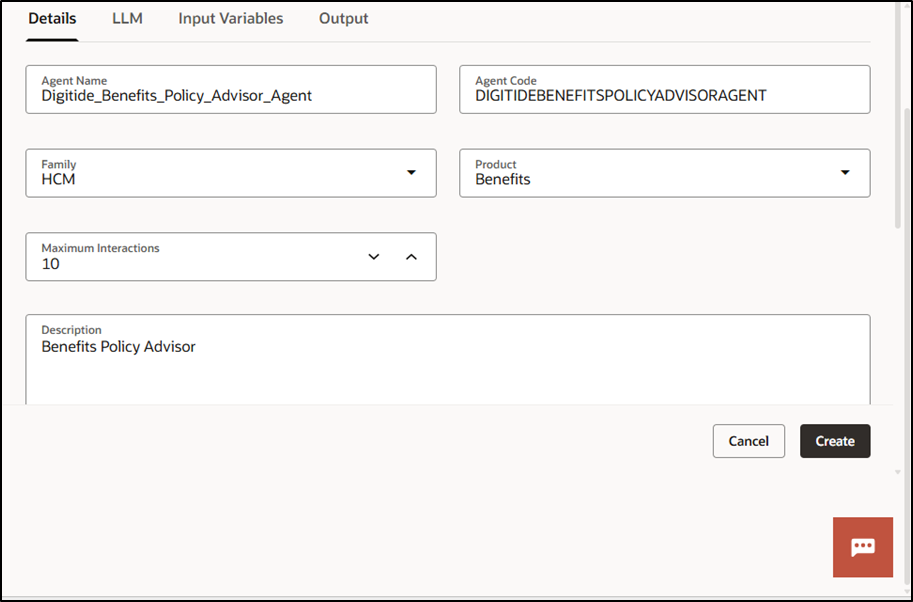Viewport: 913px width, 602px height.
Task: Increase Maximum Interactions value
Action: pyautogui.click(x=411, y=257)
